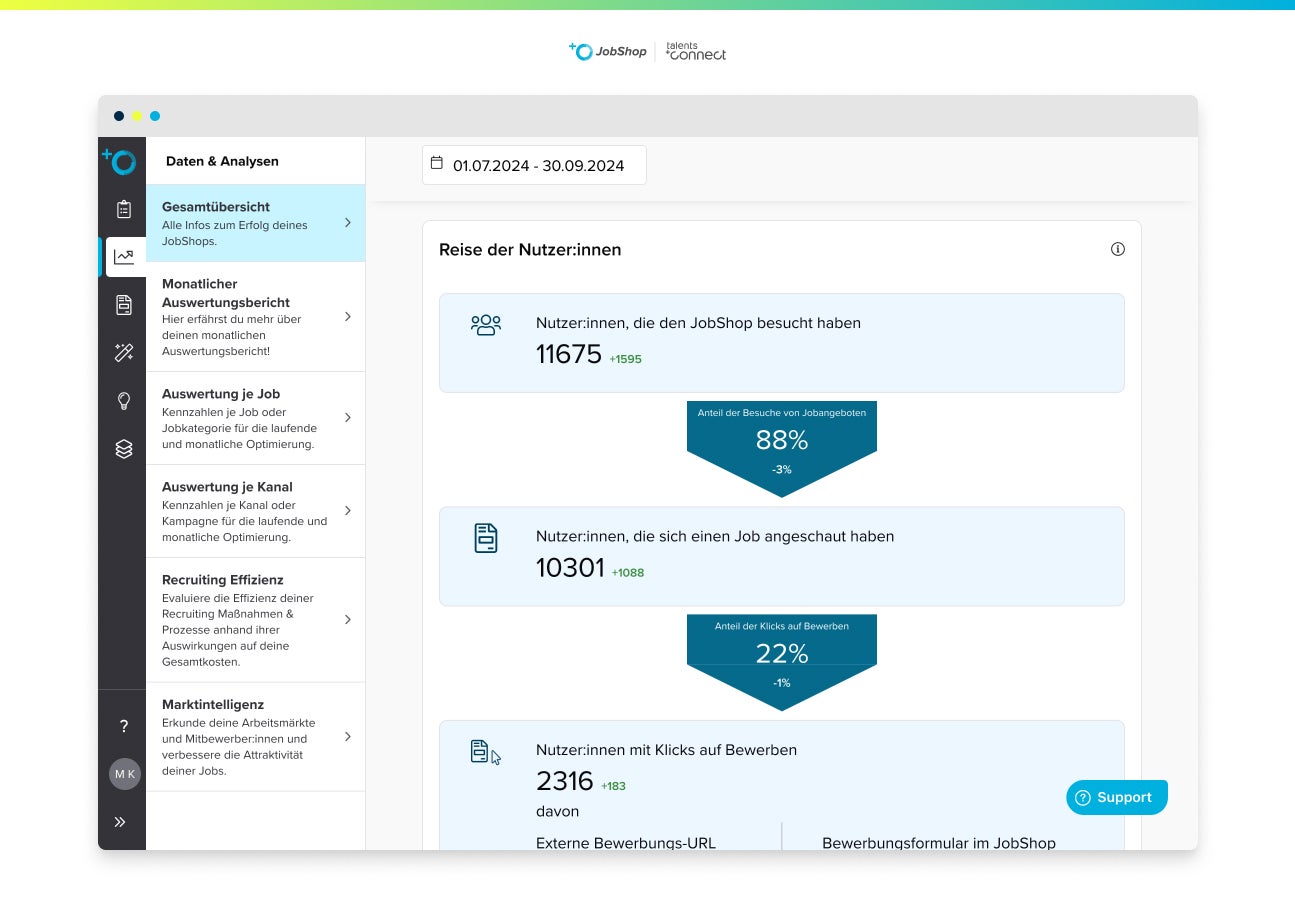Expand the Monatlicher Auswertungsbericht chevron

coord(347,316)
